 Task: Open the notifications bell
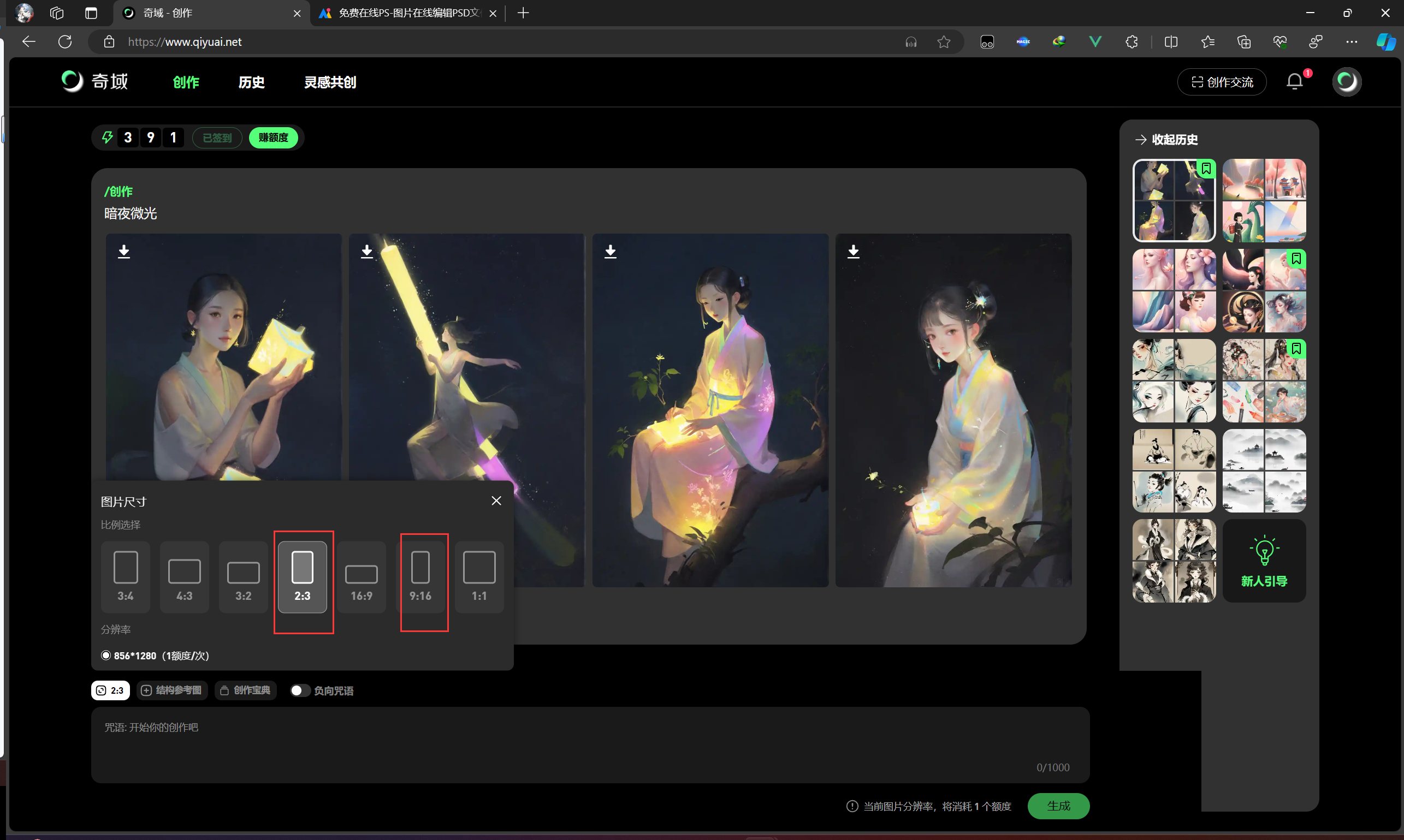tap(1295, 82)
